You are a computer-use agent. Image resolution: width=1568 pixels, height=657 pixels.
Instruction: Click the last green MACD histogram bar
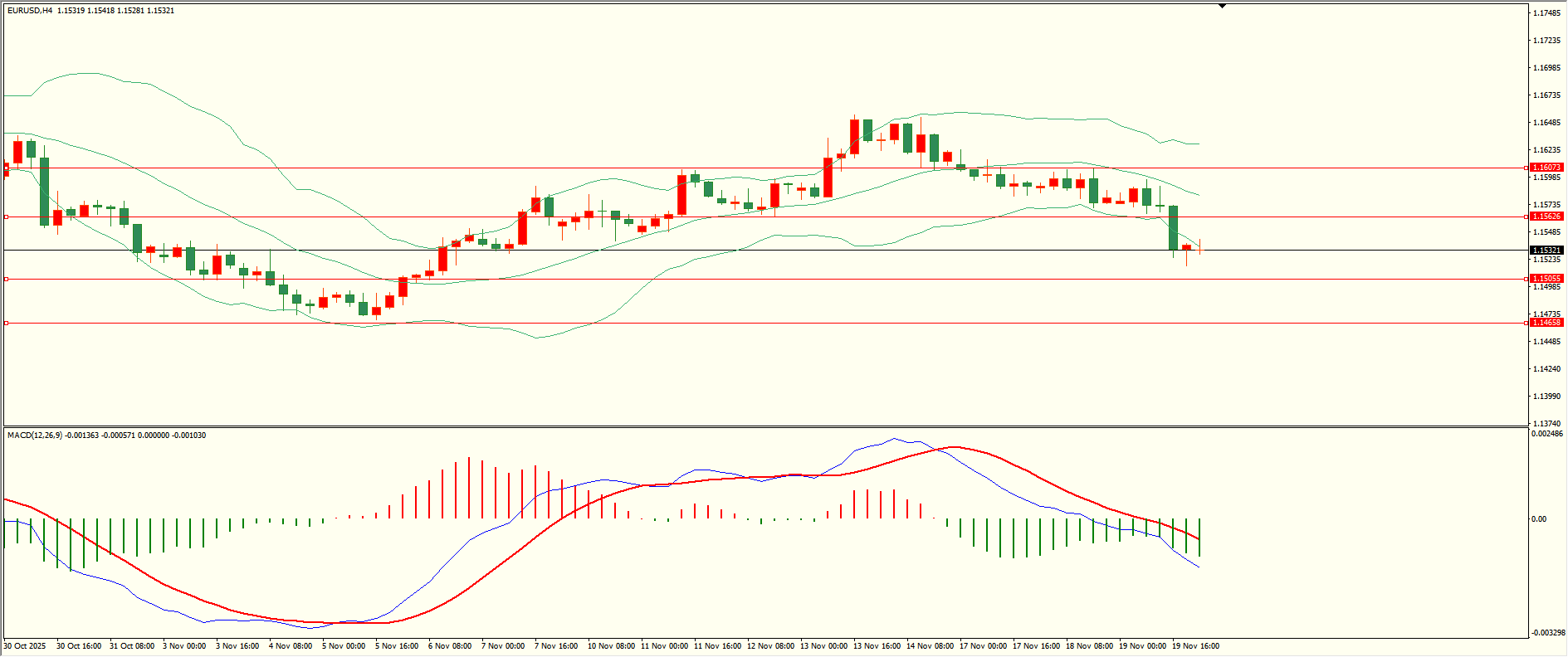(x=1199, y=538)
